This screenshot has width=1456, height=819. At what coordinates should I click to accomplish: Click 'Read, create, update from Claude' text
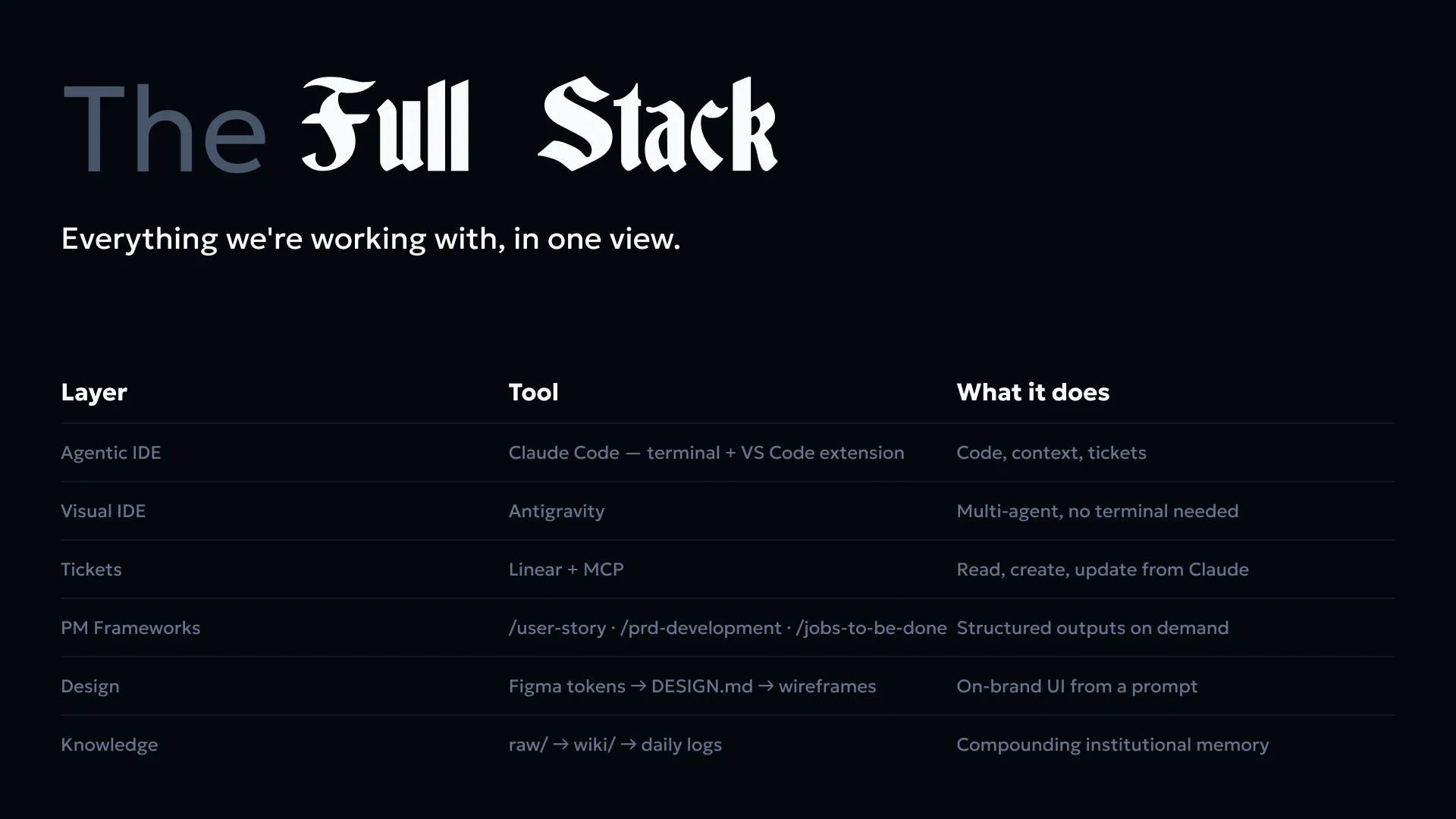pos(1103,570)
